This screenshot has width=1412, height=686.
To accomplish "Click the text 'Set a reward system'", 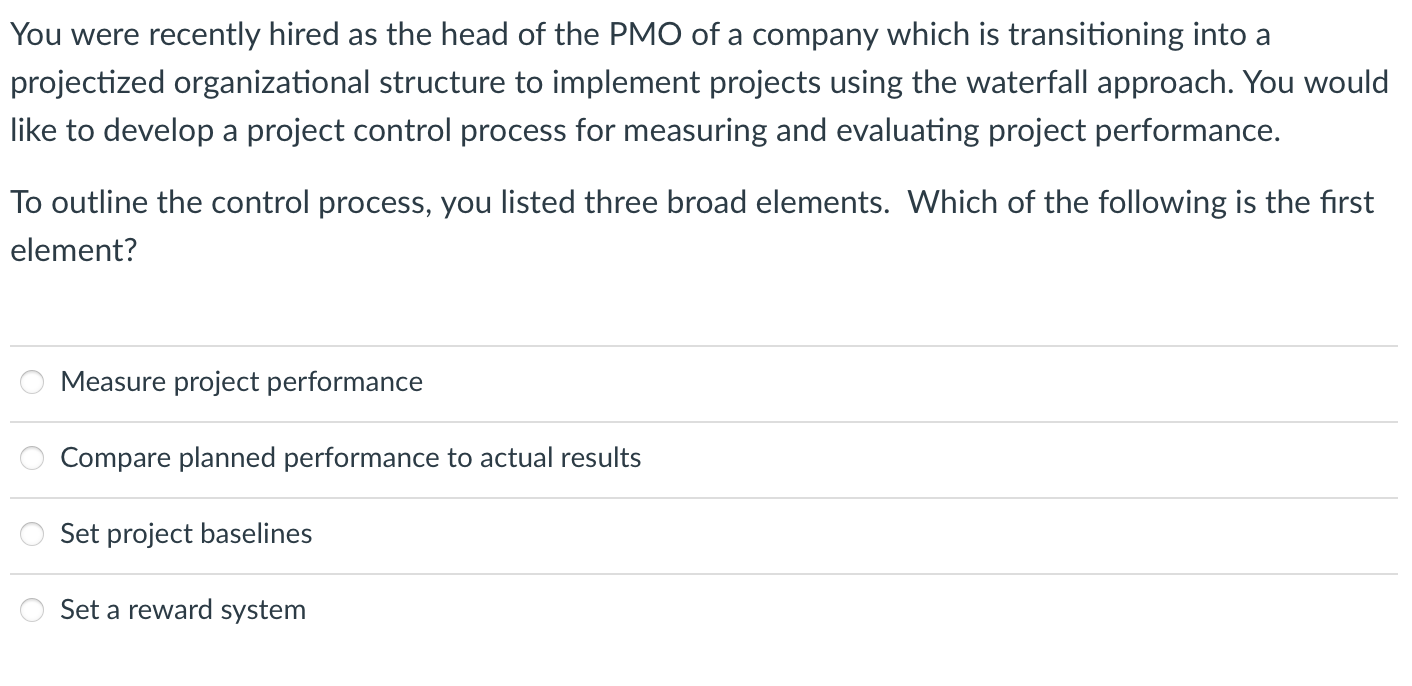I will [182, 609].
